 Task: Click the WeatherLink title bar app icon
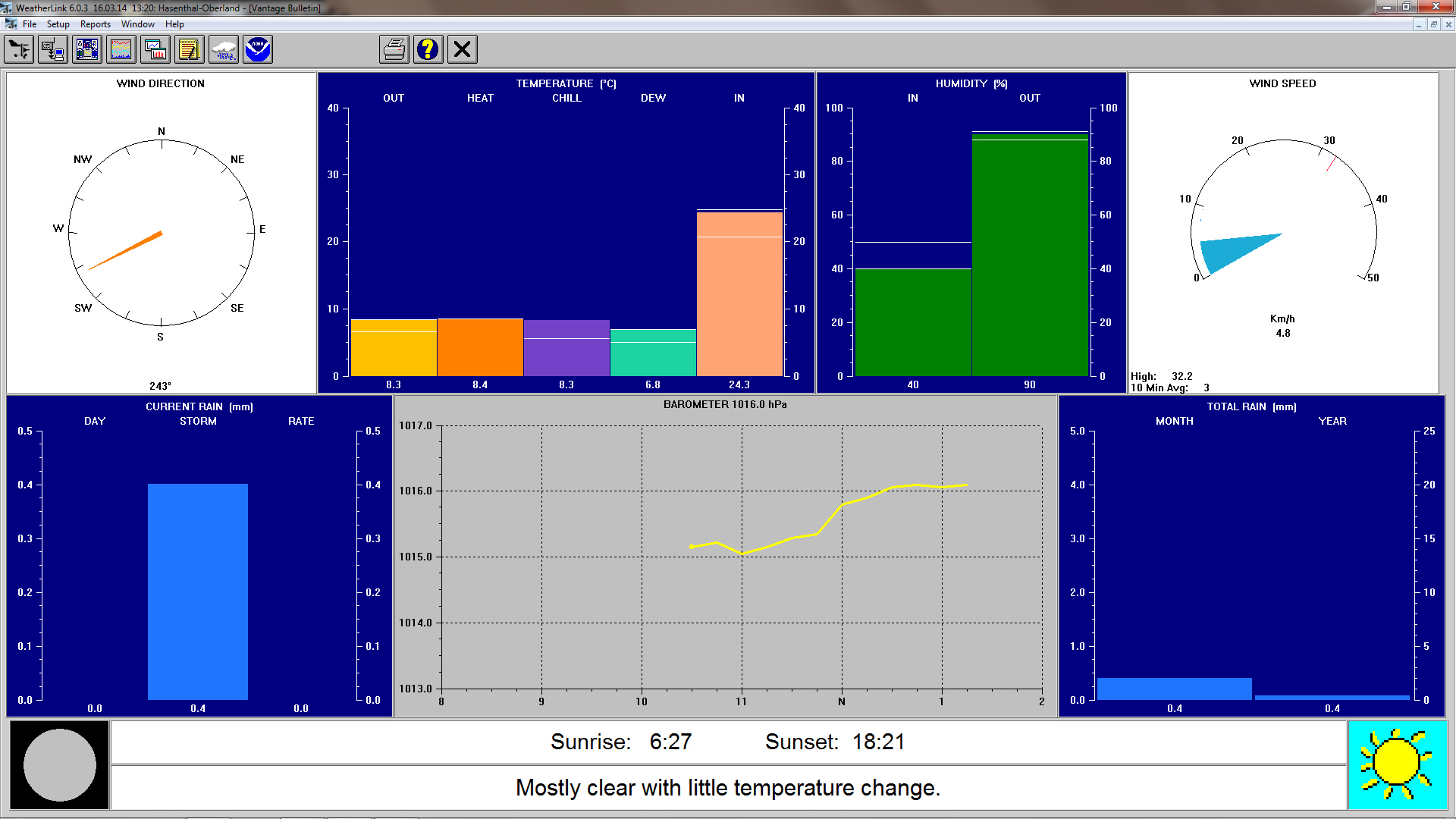pyautogui.click(x=8, y=8)
